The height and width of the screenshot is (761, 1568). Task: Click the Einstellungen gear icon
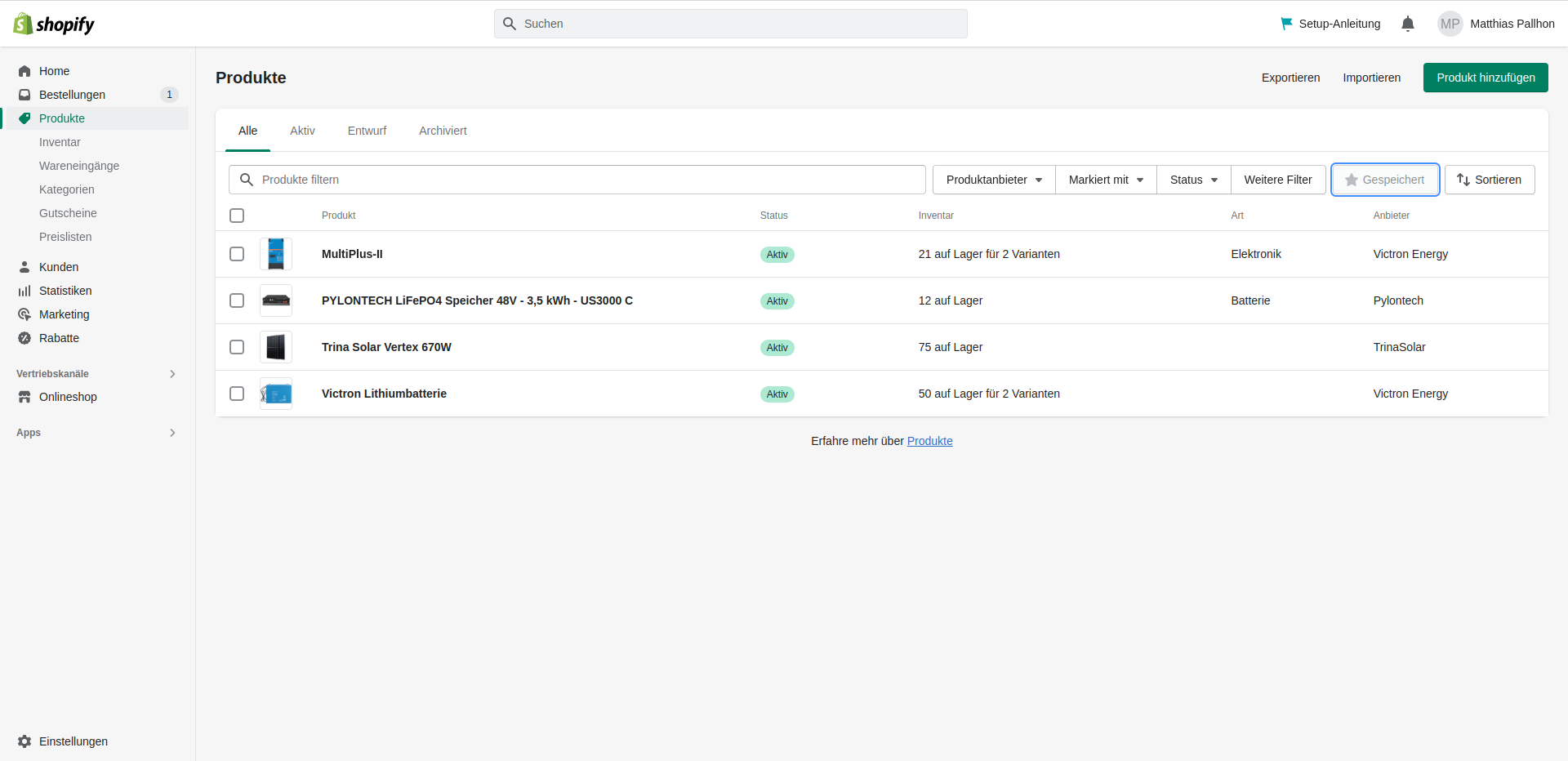tap(24, 741)
